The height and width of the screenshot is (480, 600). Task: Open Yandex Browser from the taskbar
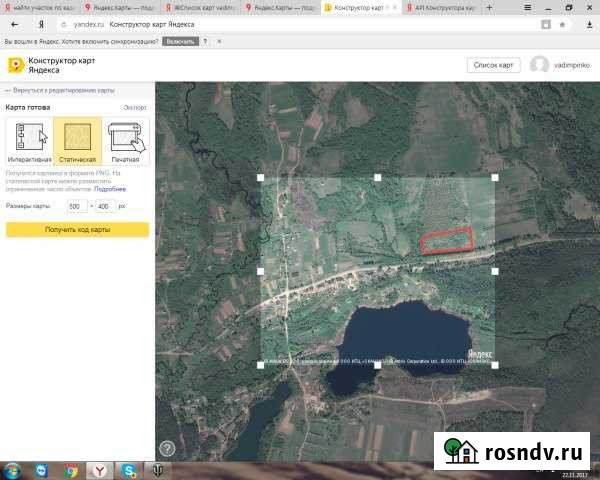coord(99,469)
